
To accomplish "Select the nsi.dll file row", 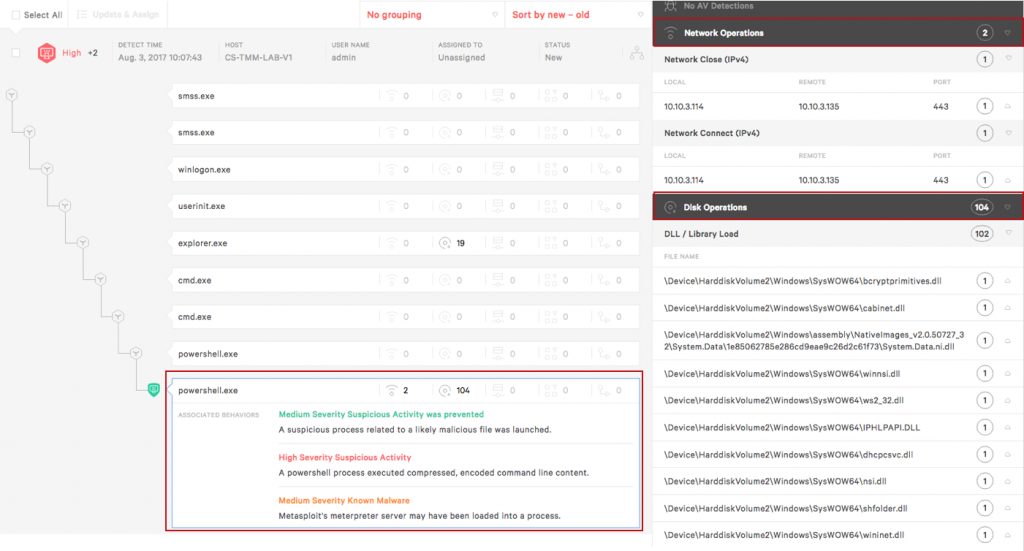I will click(x=838, y=482).
